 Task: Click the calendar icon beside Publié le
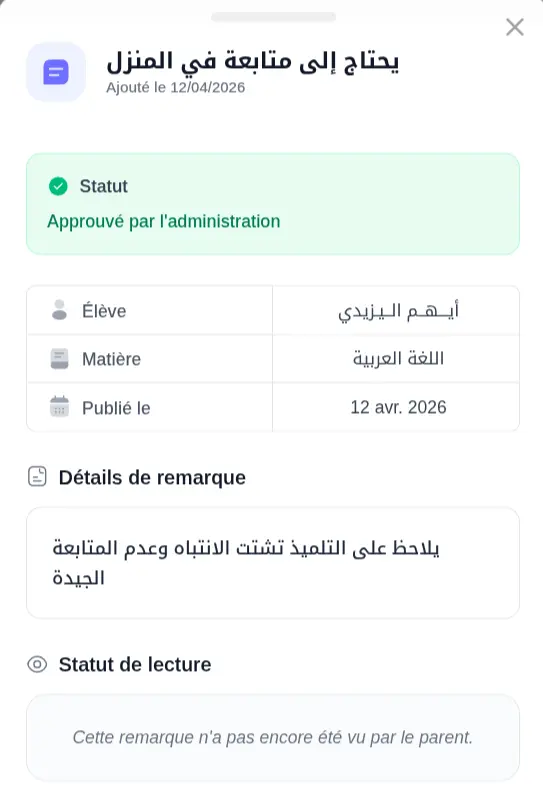click(60, 407)
